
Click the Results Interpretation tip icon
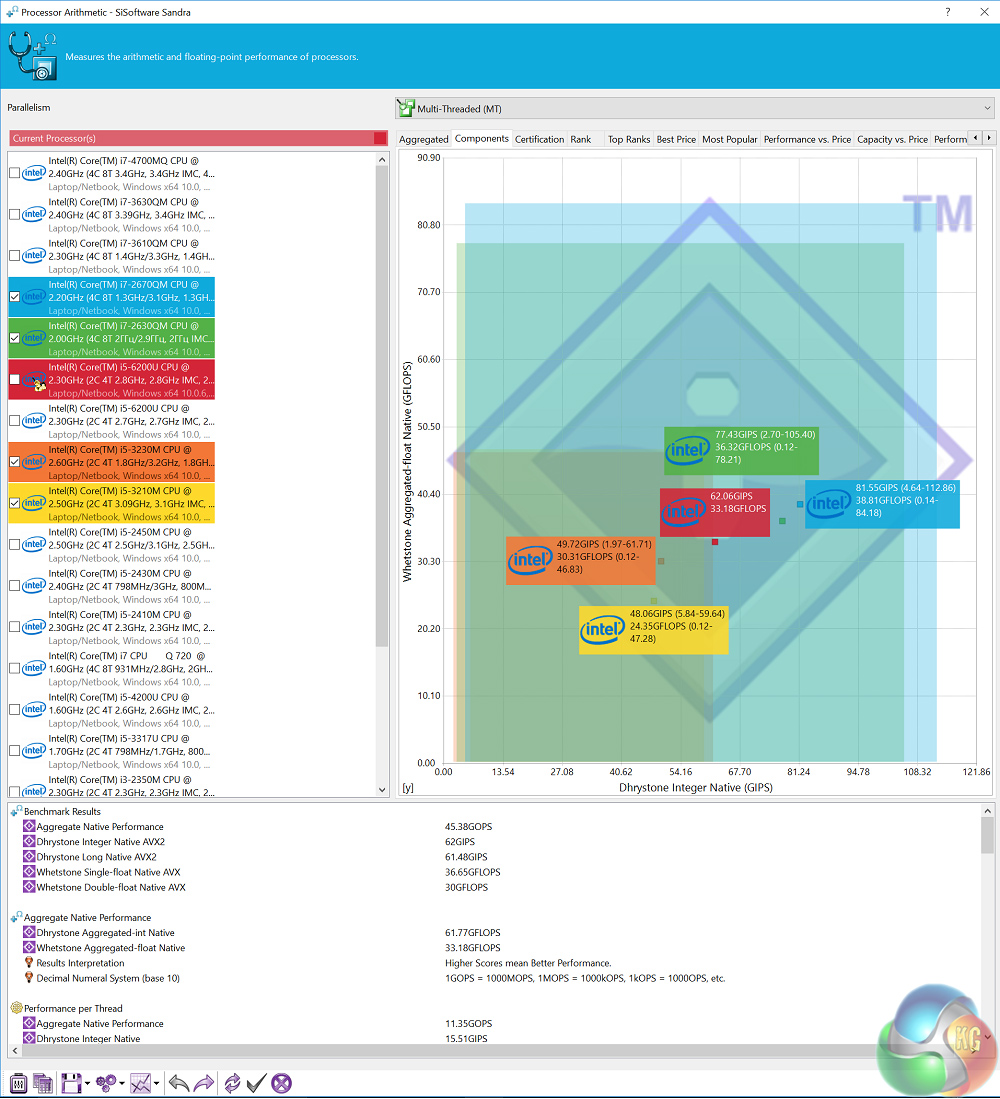pos(29,963)
